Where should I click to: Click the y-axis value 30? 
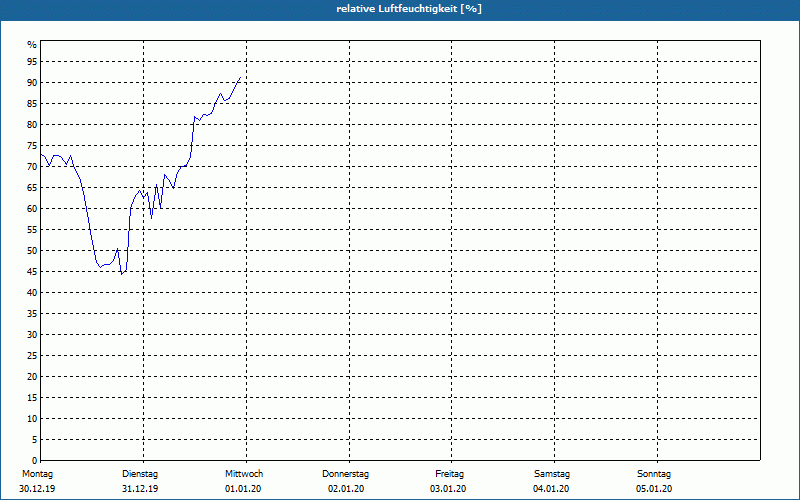tap(32, 335)
